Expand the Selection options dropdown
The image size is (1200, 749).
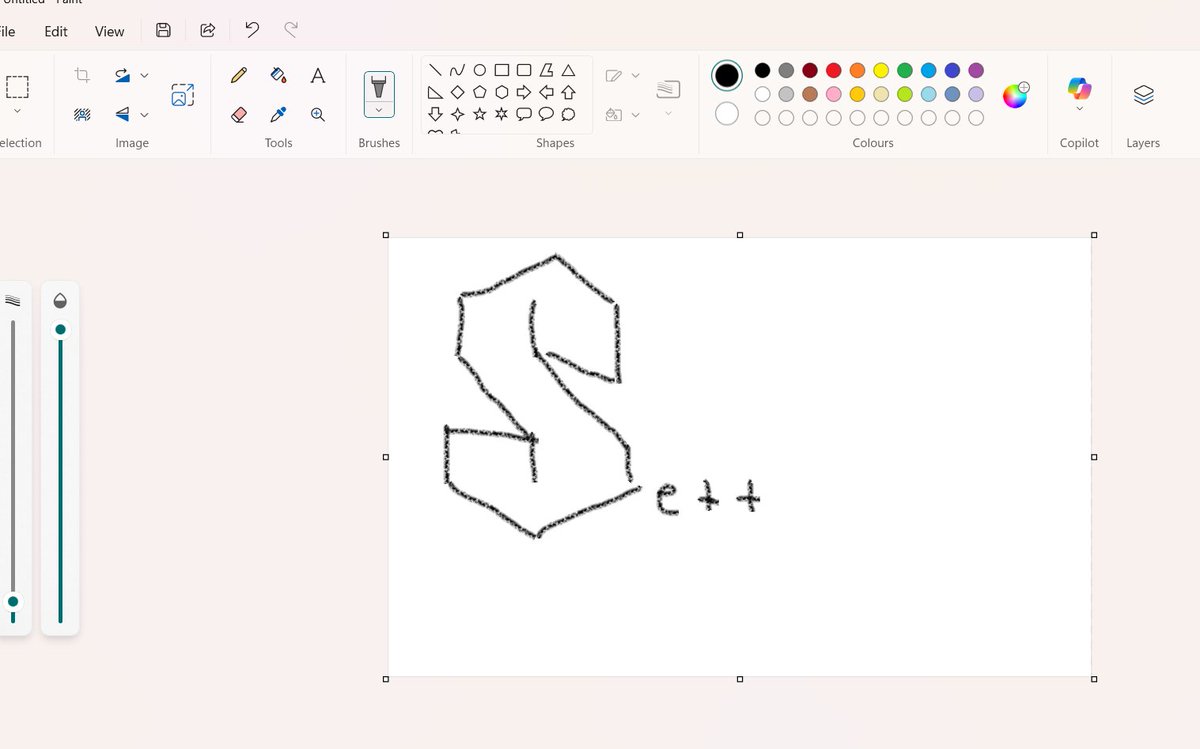(17, 111)
